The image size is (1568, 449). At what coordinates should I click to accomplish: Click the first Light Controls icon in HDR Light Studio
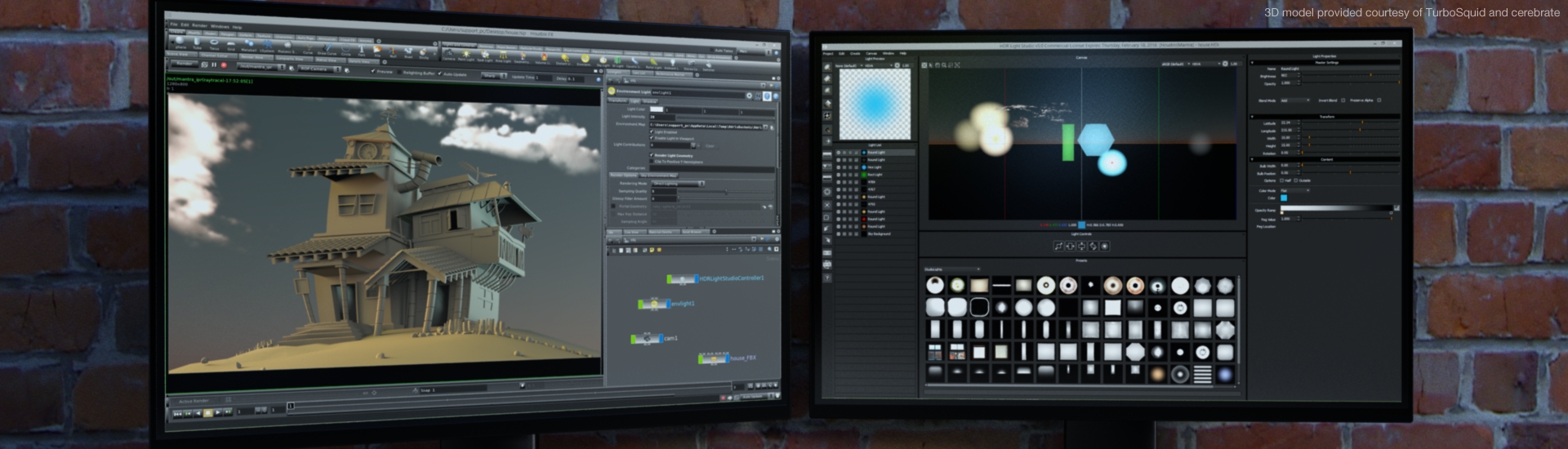click(x=1058, y=246)
